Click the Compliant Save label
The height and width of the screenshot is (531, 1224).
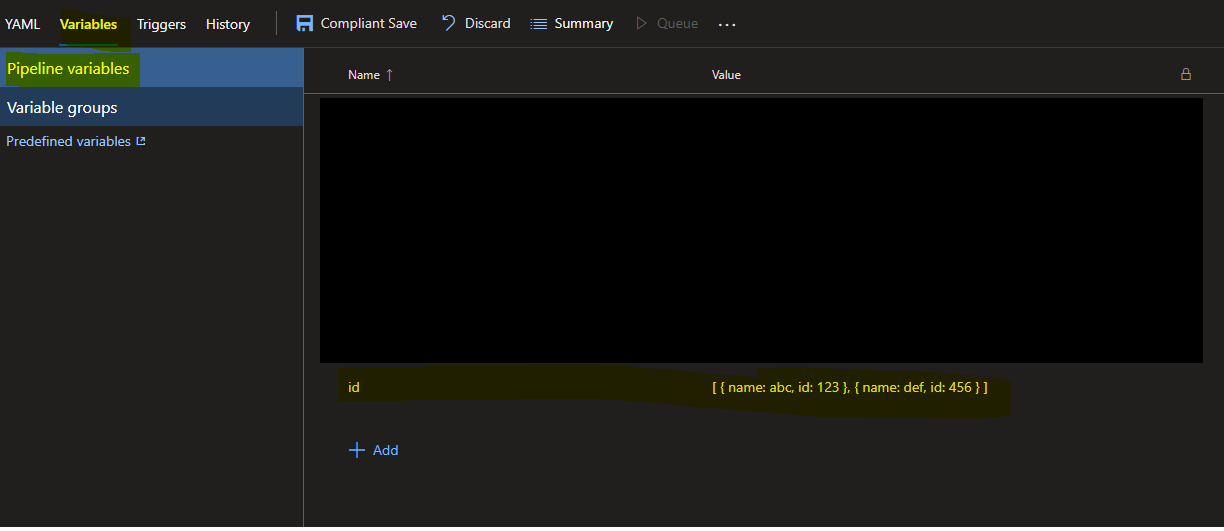coord(369,23)
